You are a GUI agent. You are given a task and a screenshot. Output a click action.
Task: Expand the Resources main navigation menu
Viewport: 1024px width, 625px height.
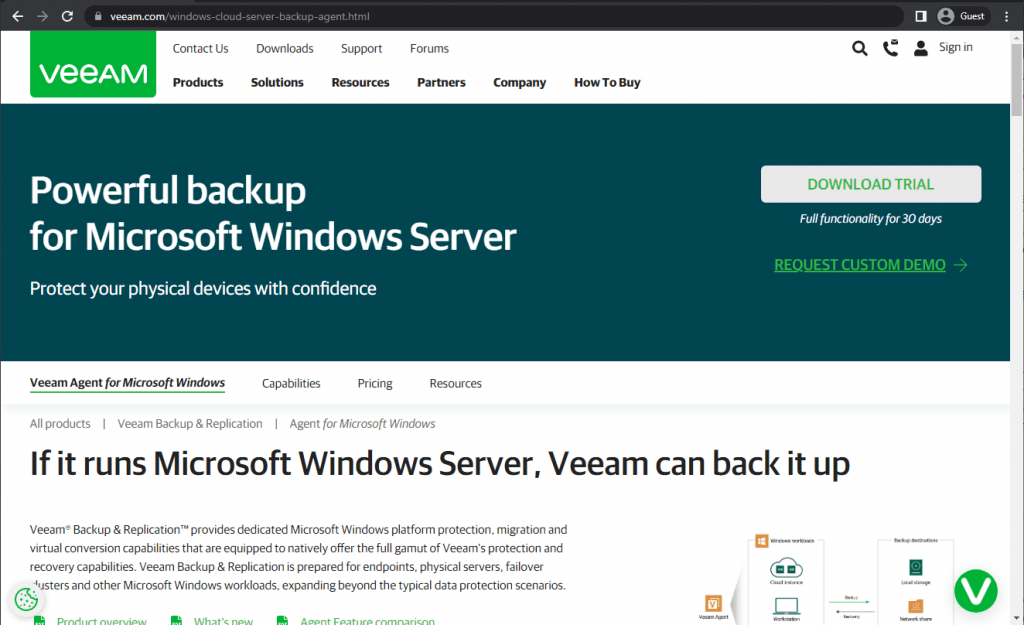point(360,82)
